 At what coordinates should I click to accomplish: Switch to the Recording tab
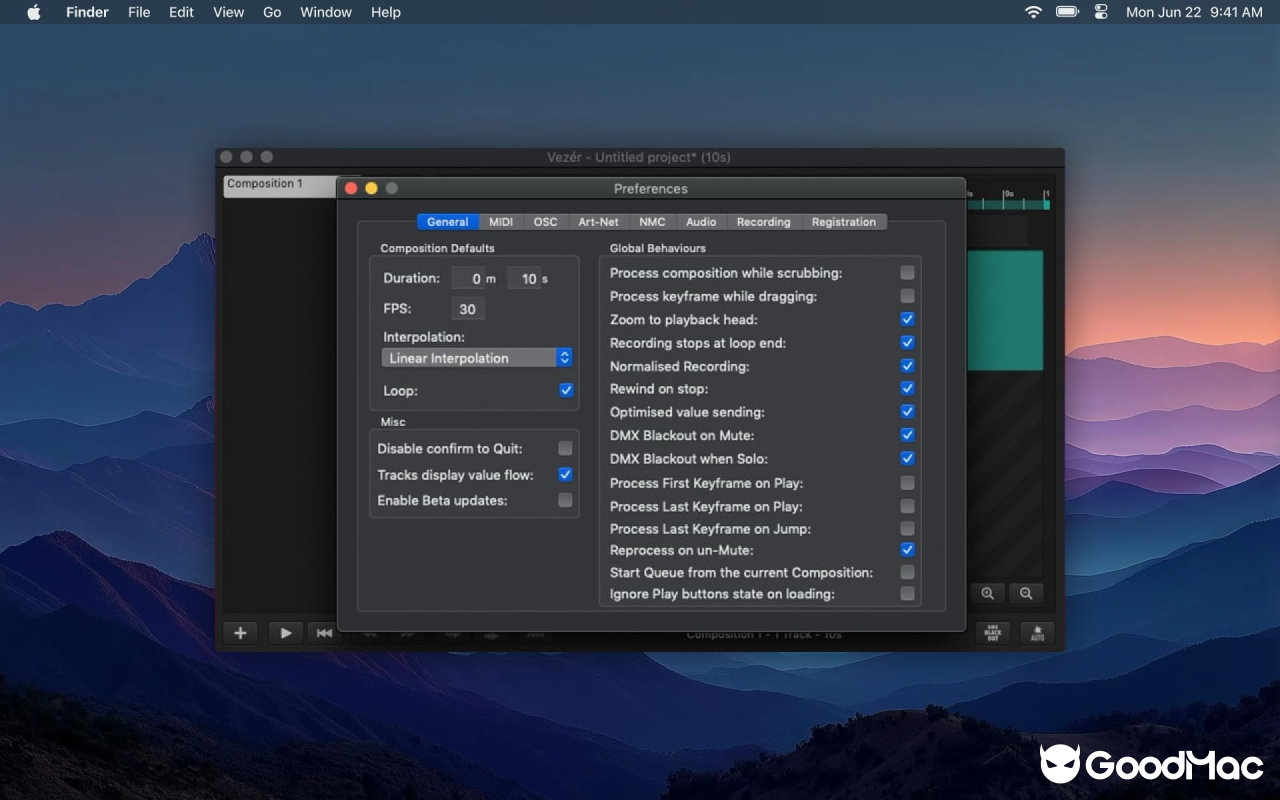pos(763,222)
